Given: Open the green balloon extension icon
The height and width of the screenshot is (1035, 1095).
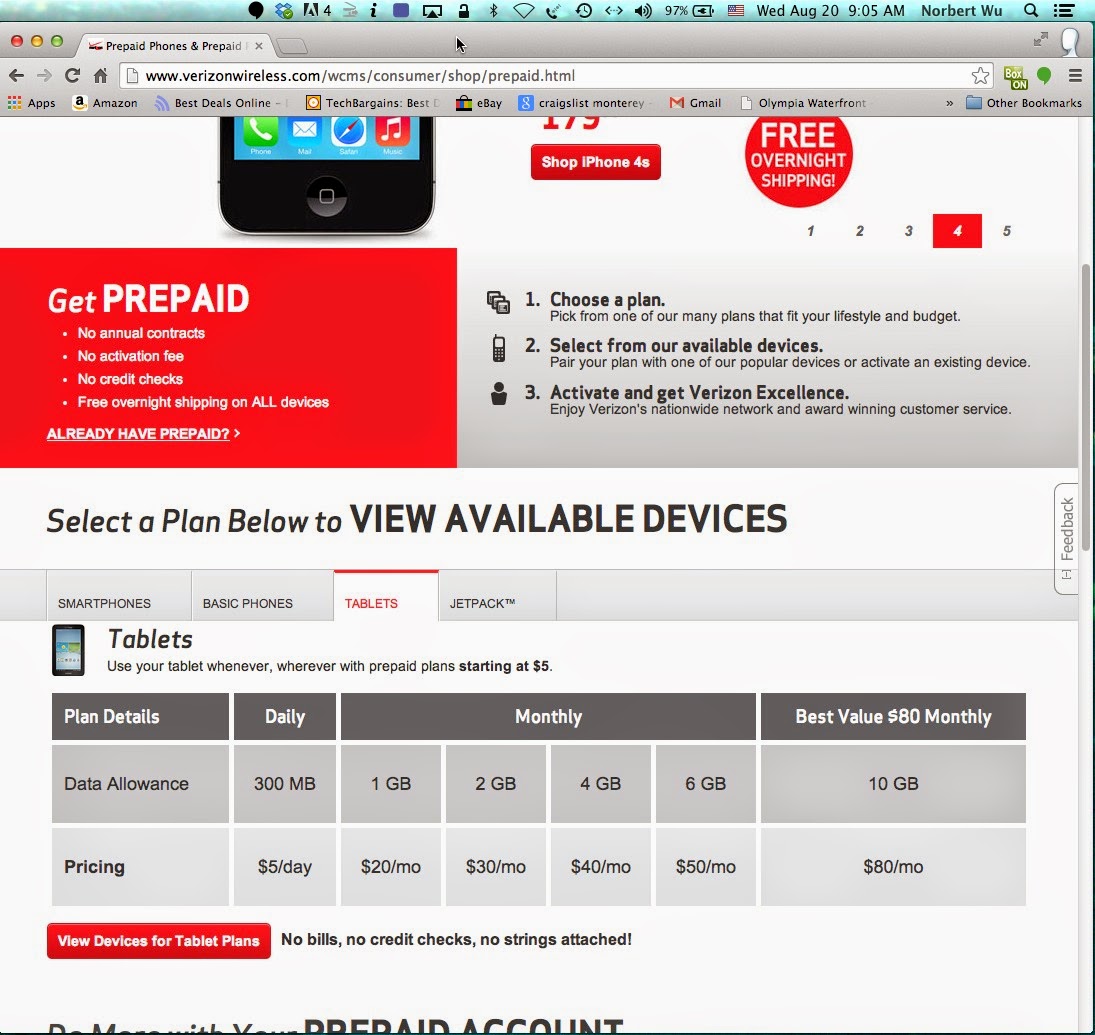Looking at the screenshot, I should [1044, 75].
